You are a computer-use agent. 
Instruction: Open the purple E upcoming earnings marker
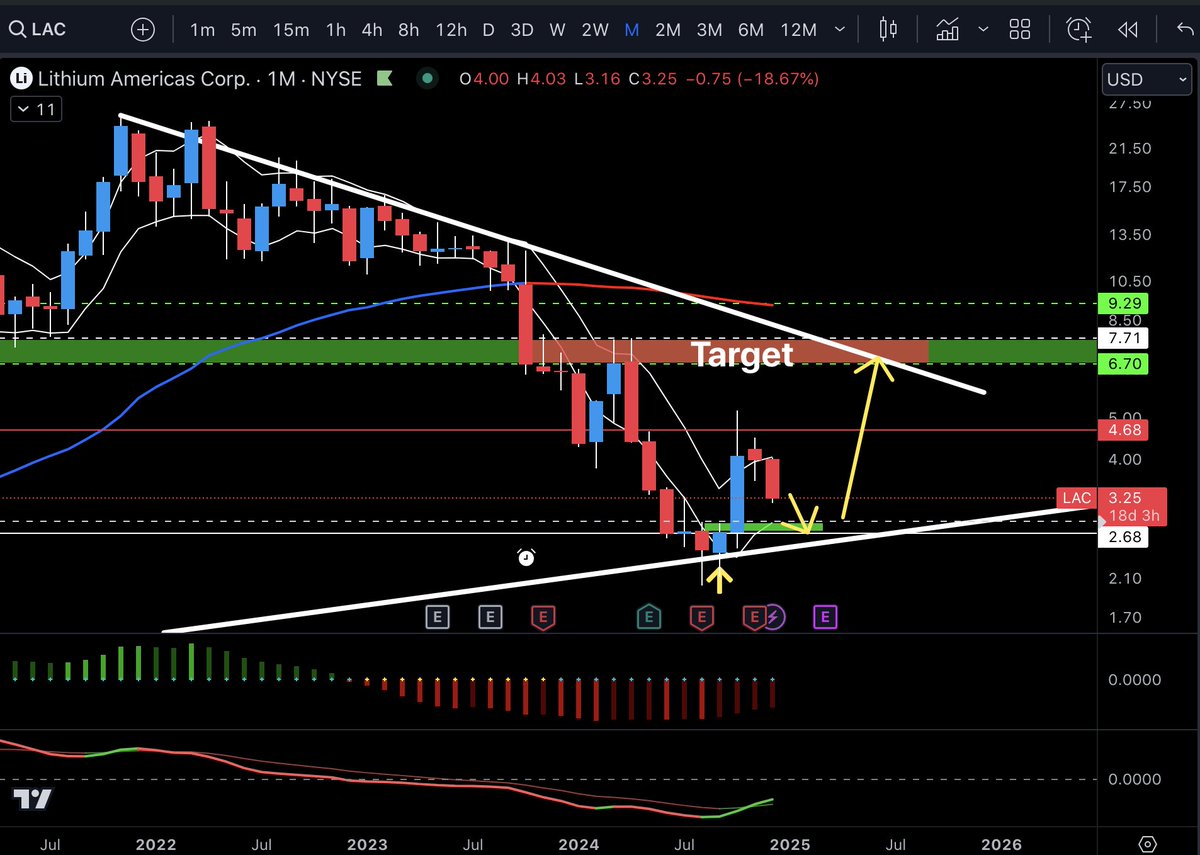tap(825, 617)
